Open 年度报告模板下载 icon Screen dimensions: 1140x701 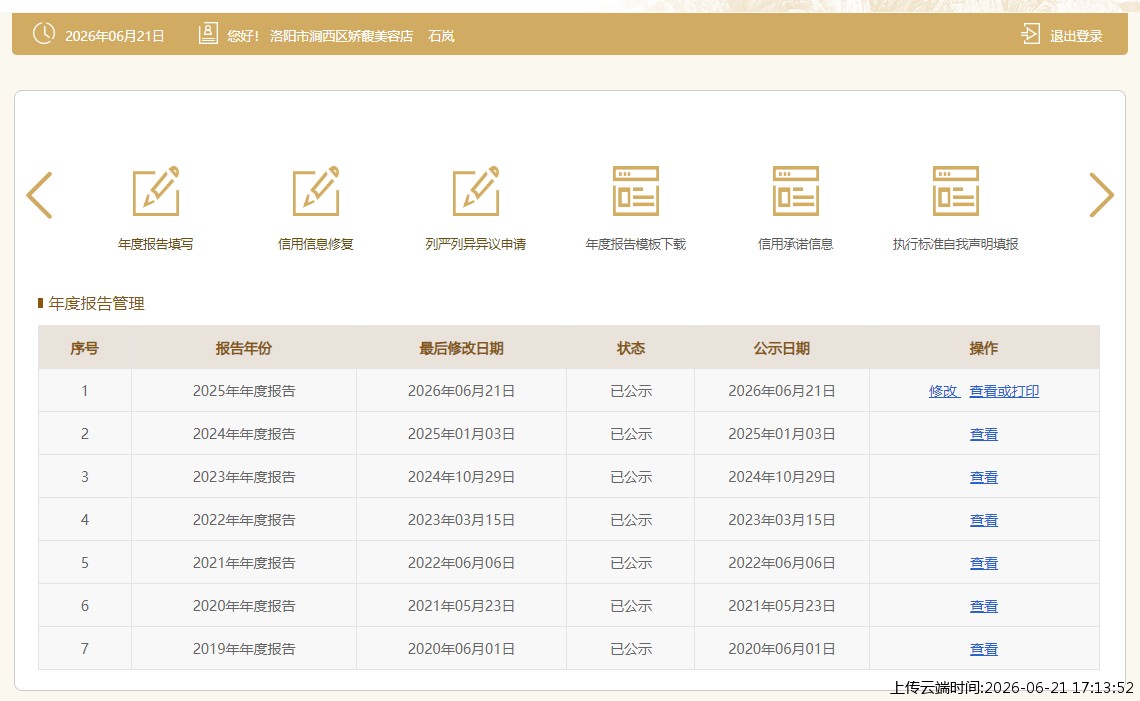point(635,191)
